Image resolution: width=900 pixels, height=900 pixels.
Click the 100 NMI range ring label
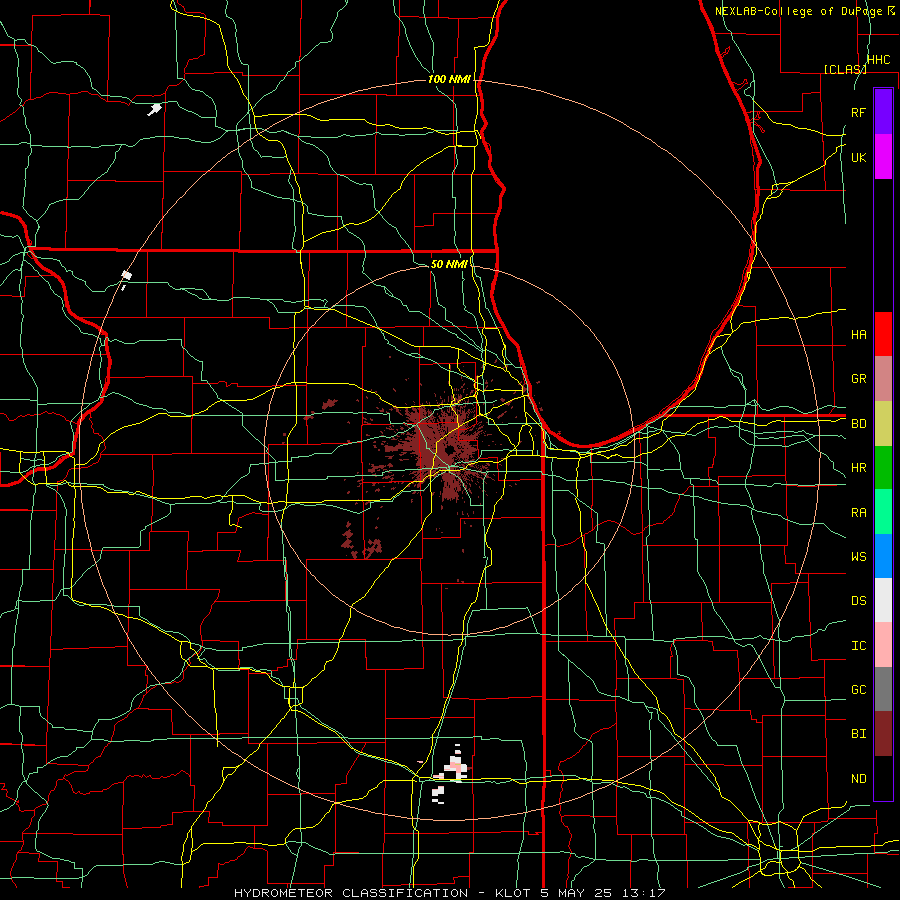coord(449,79)
